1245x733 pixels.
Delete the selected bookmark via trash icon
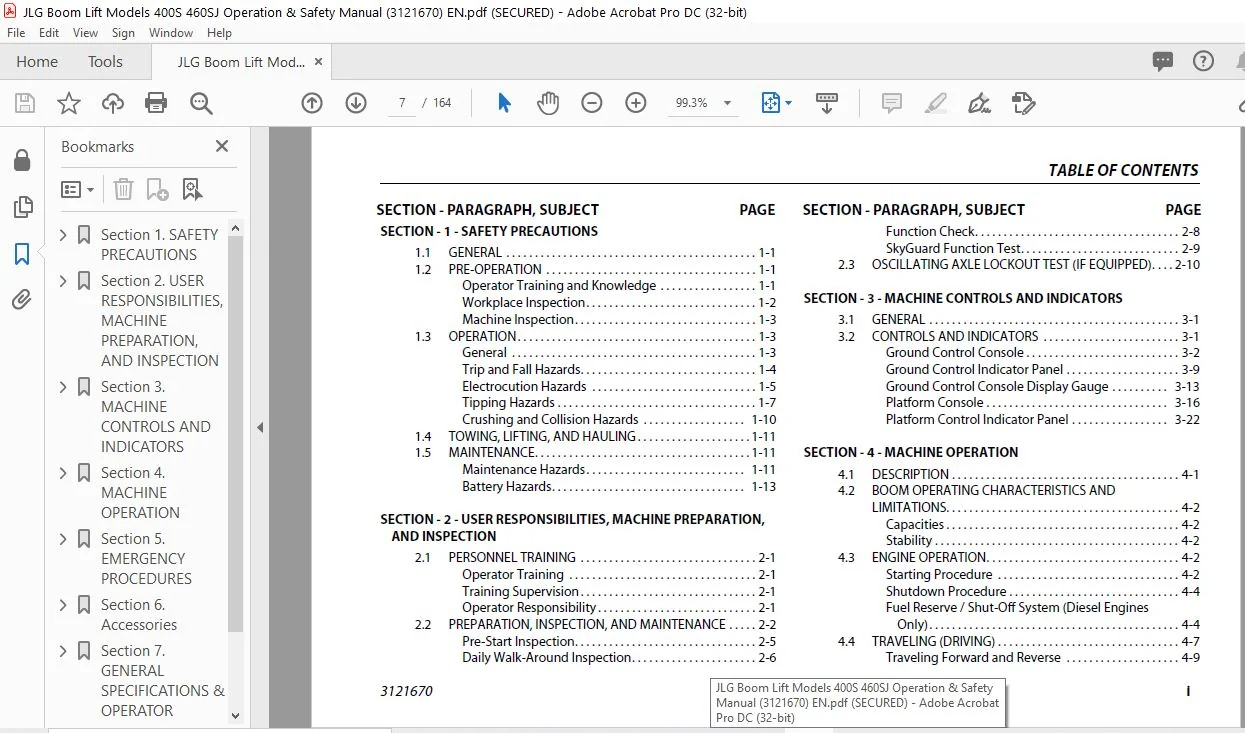tap(123, 189)
